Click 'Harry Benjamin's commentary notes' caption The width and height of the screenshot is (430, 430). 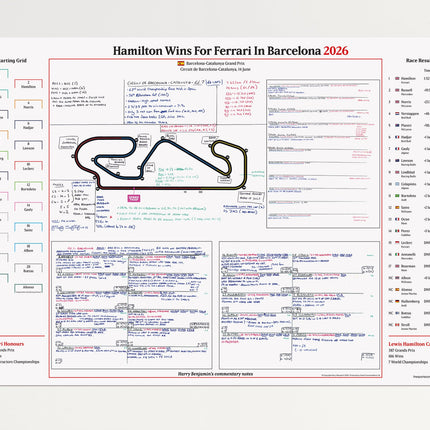(215, 374)
